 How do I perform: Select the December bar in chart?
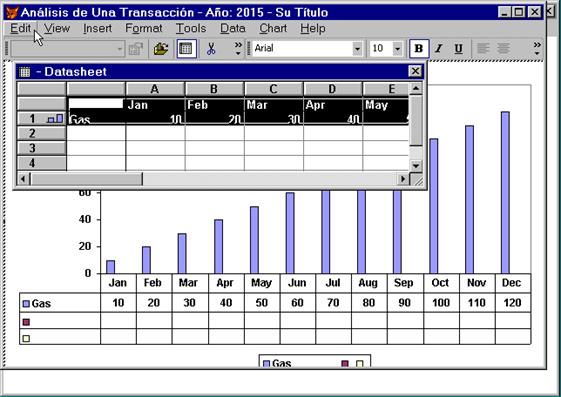[x=505, y=192]
